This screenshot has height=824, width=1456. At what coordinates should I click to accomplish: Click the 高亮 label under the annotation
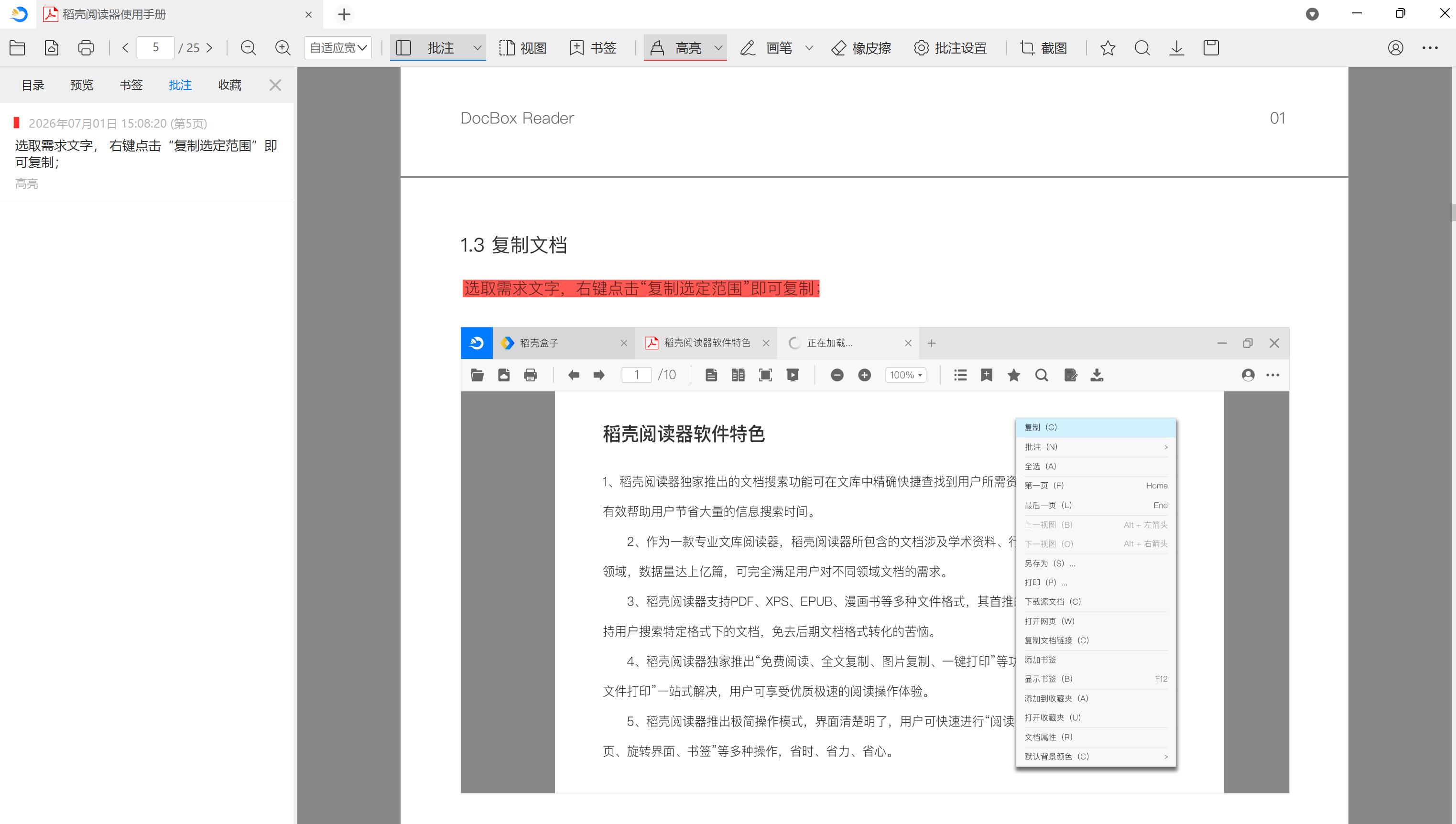tap(27, 184)
